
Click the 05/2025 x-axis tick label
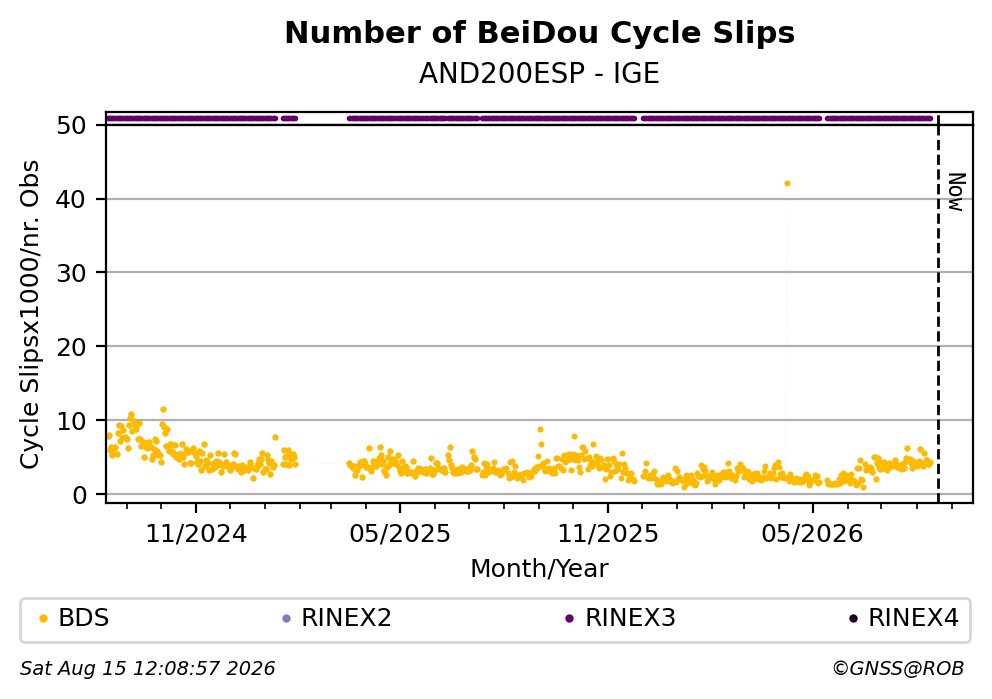(x=400, y=534)
